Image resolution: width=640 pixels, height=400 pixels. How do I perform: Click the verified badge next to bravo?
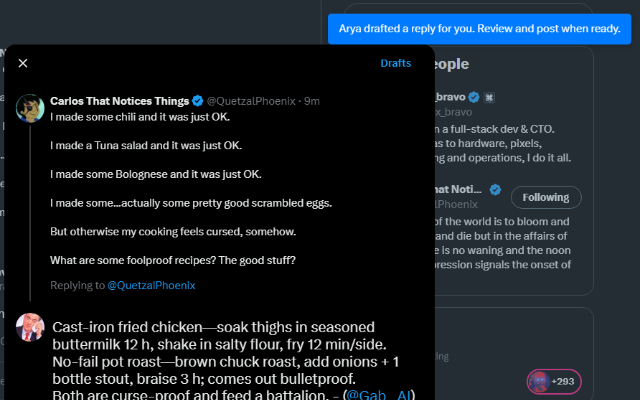tap(474, 97)
